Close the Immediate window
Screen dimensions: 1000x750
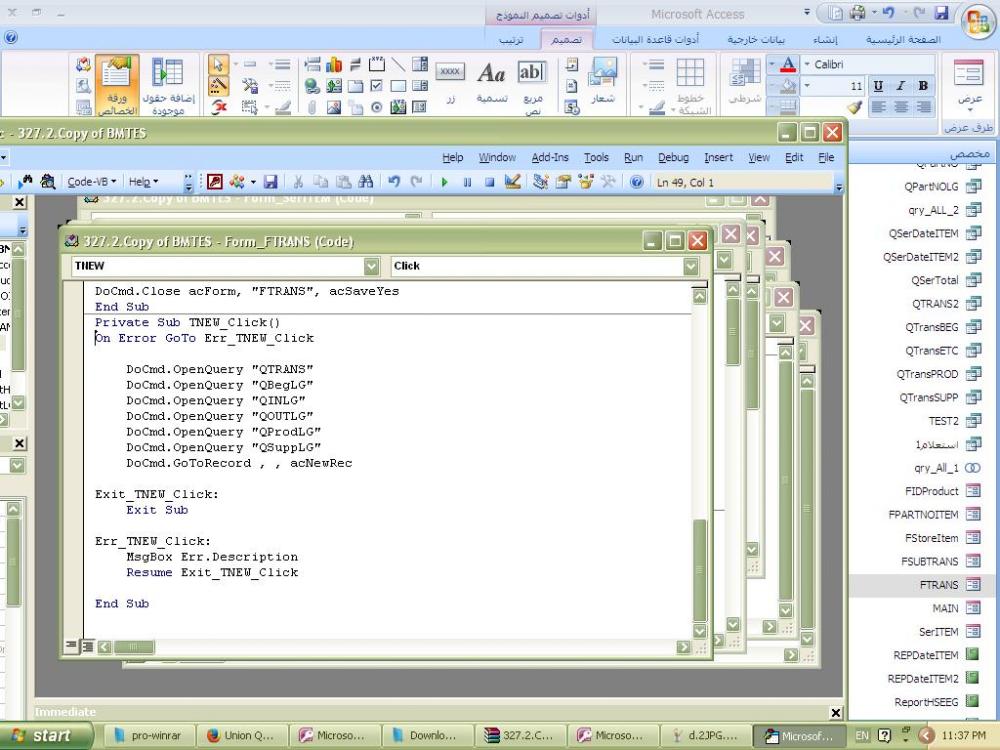[x=835, y=712]
